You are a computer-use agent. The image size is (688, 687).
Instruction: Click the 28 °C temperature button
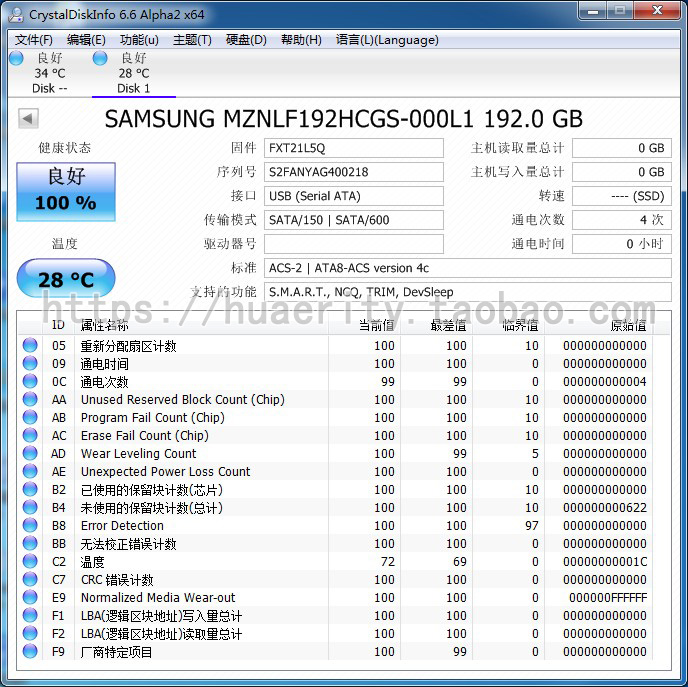coord(66,279)
